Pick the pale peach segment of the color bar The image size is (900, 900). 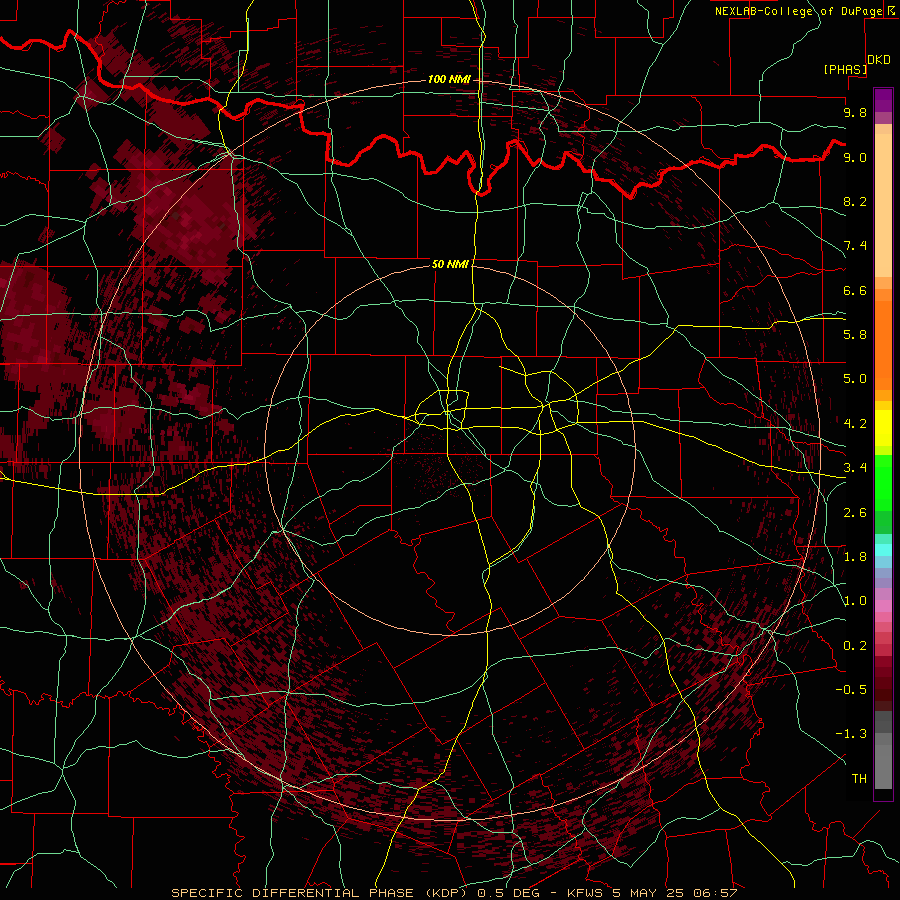click(x=883, y=207)
